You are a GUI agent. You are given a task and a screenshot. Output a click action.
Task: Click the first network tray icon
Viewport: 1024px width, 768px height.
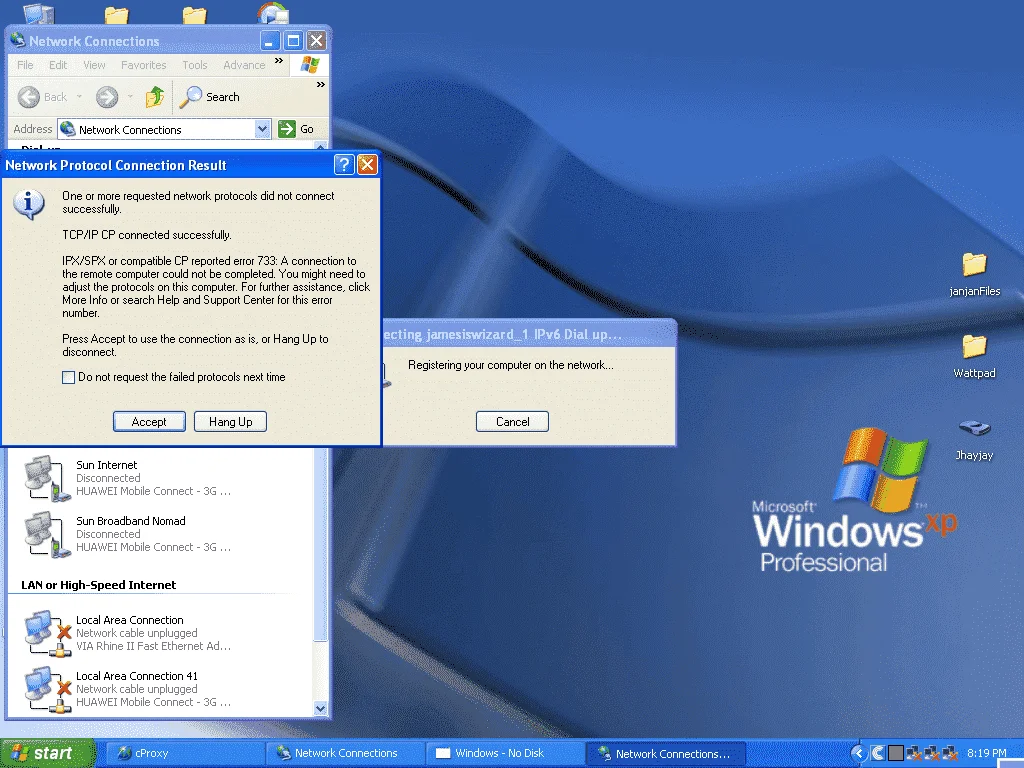click(914, 753)
